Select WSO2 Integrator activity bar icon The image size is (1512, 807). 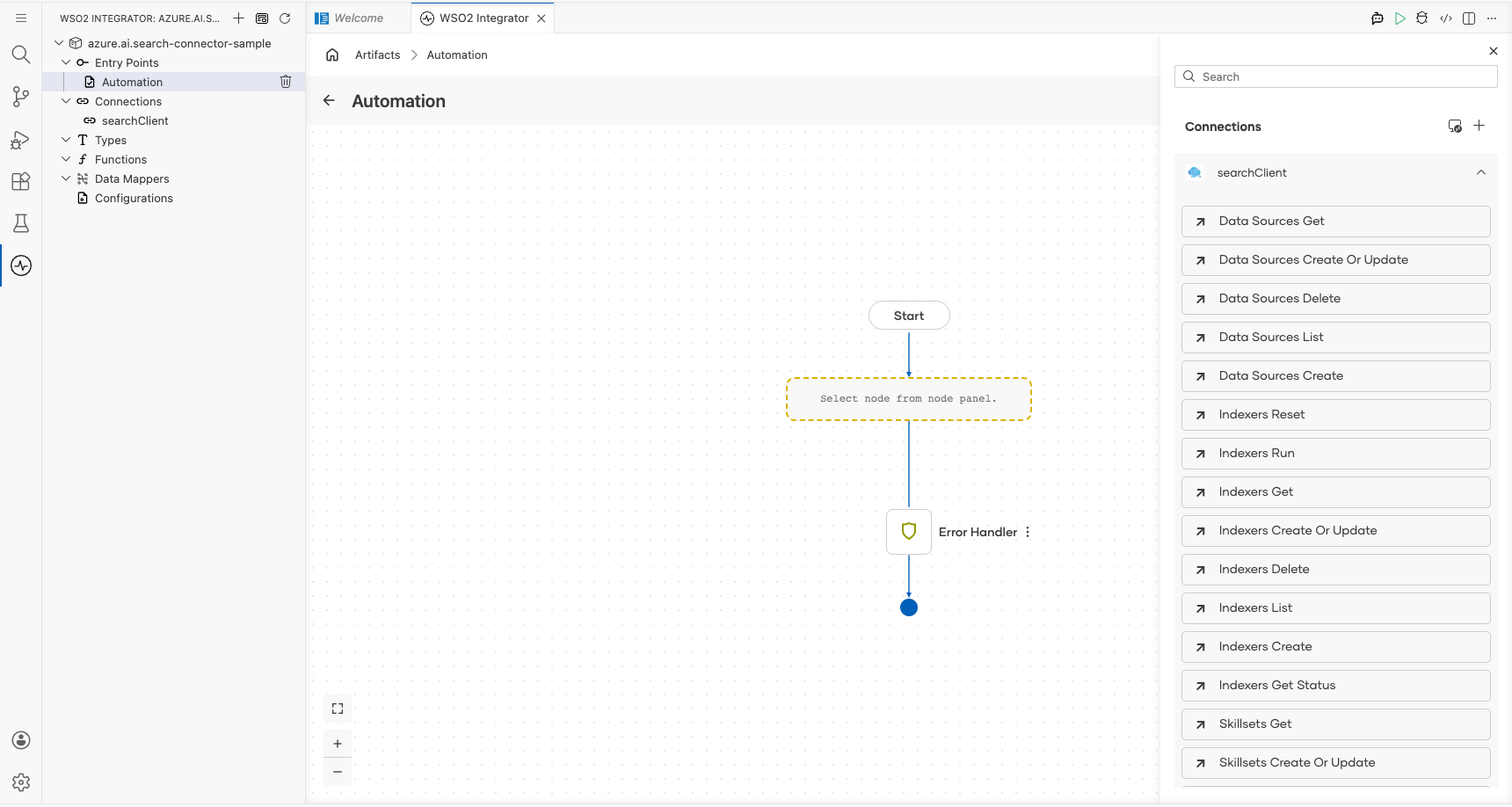21,265
